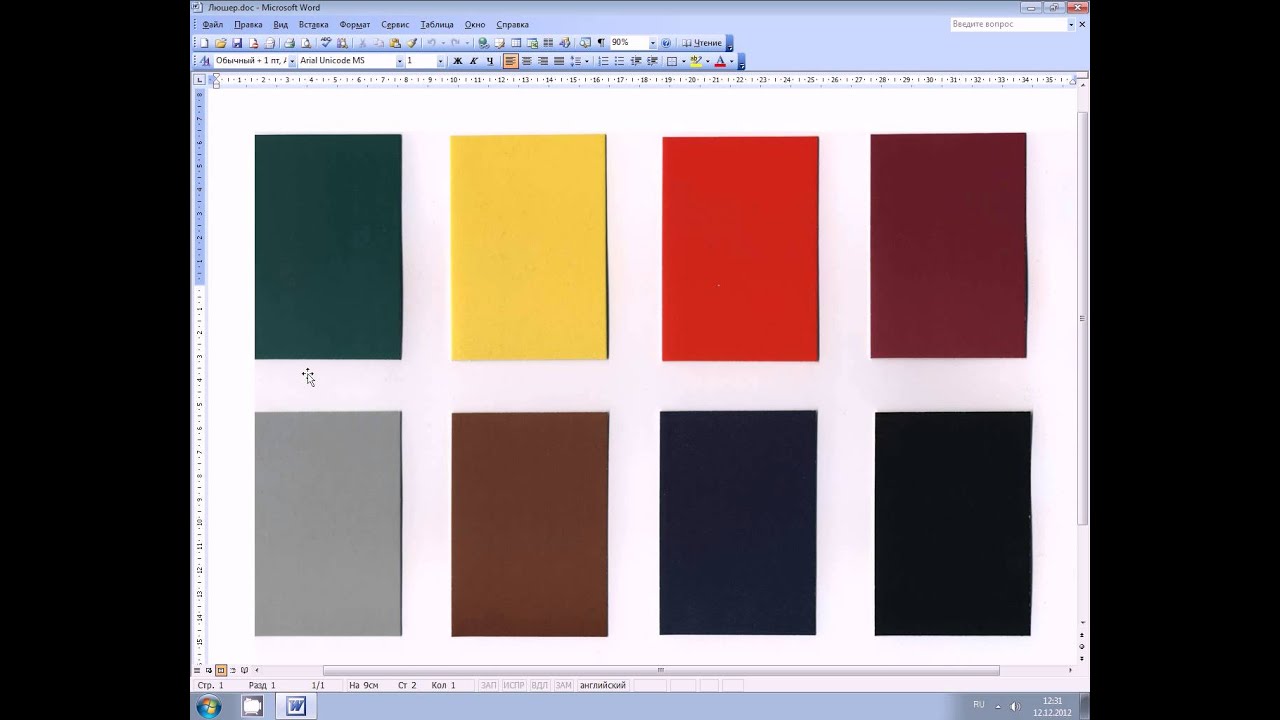Justify text alignment
The image size is (1280, 720).
(x=559, y=61)
